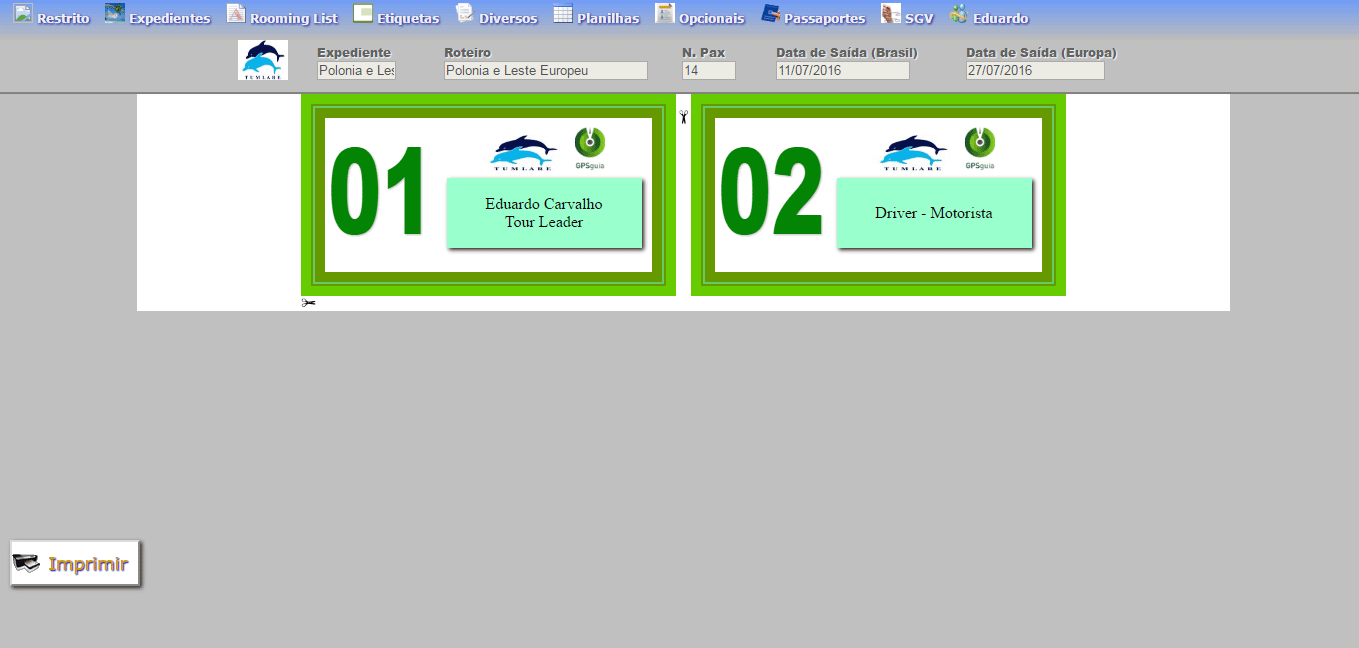Click the Restrito menu icon
The width and height of the screenshot is (1359, 648).
click(23, 13)
